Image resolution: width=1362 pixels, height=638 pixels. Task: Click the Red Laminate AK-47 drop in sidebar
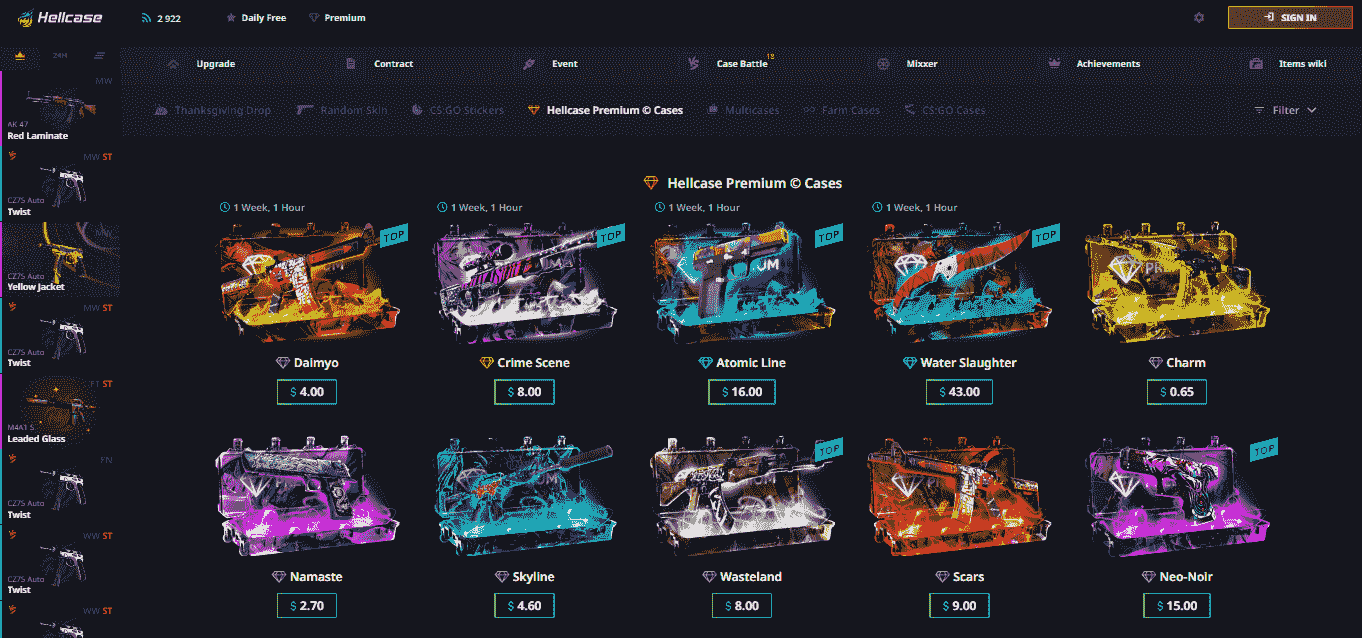point(60,107)
